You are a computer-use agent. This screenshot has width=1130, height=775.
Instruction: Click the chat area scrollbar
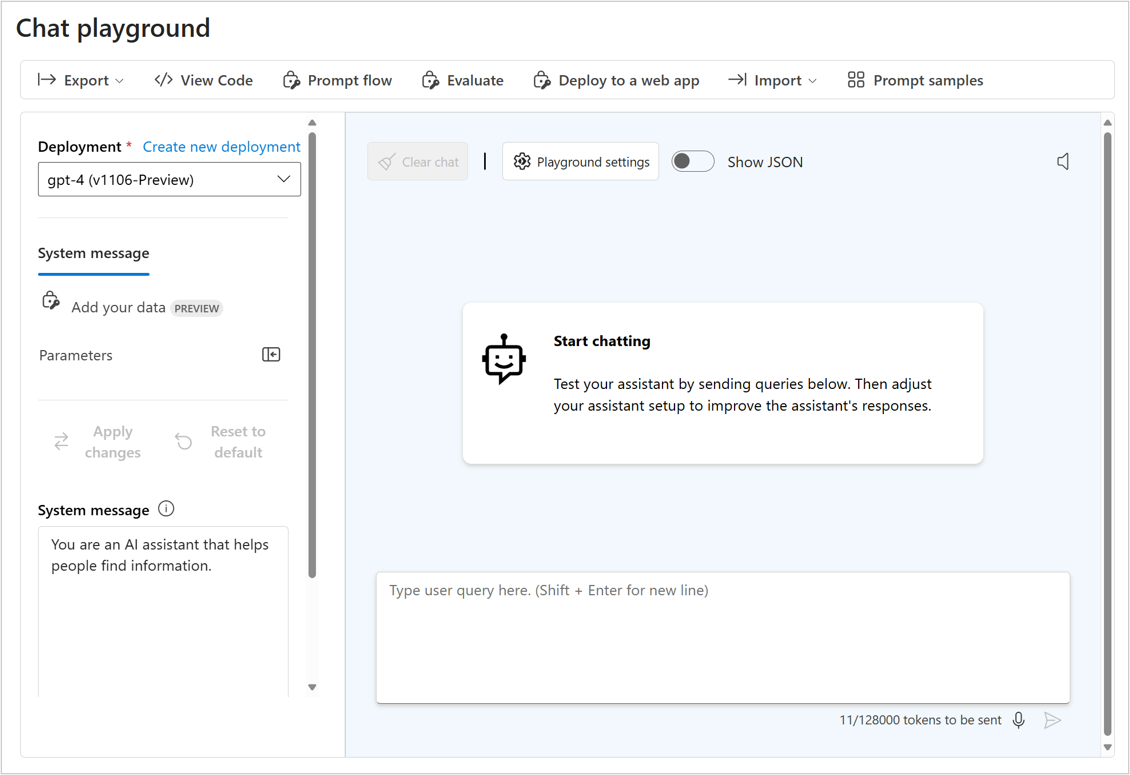pos(1108,433)
